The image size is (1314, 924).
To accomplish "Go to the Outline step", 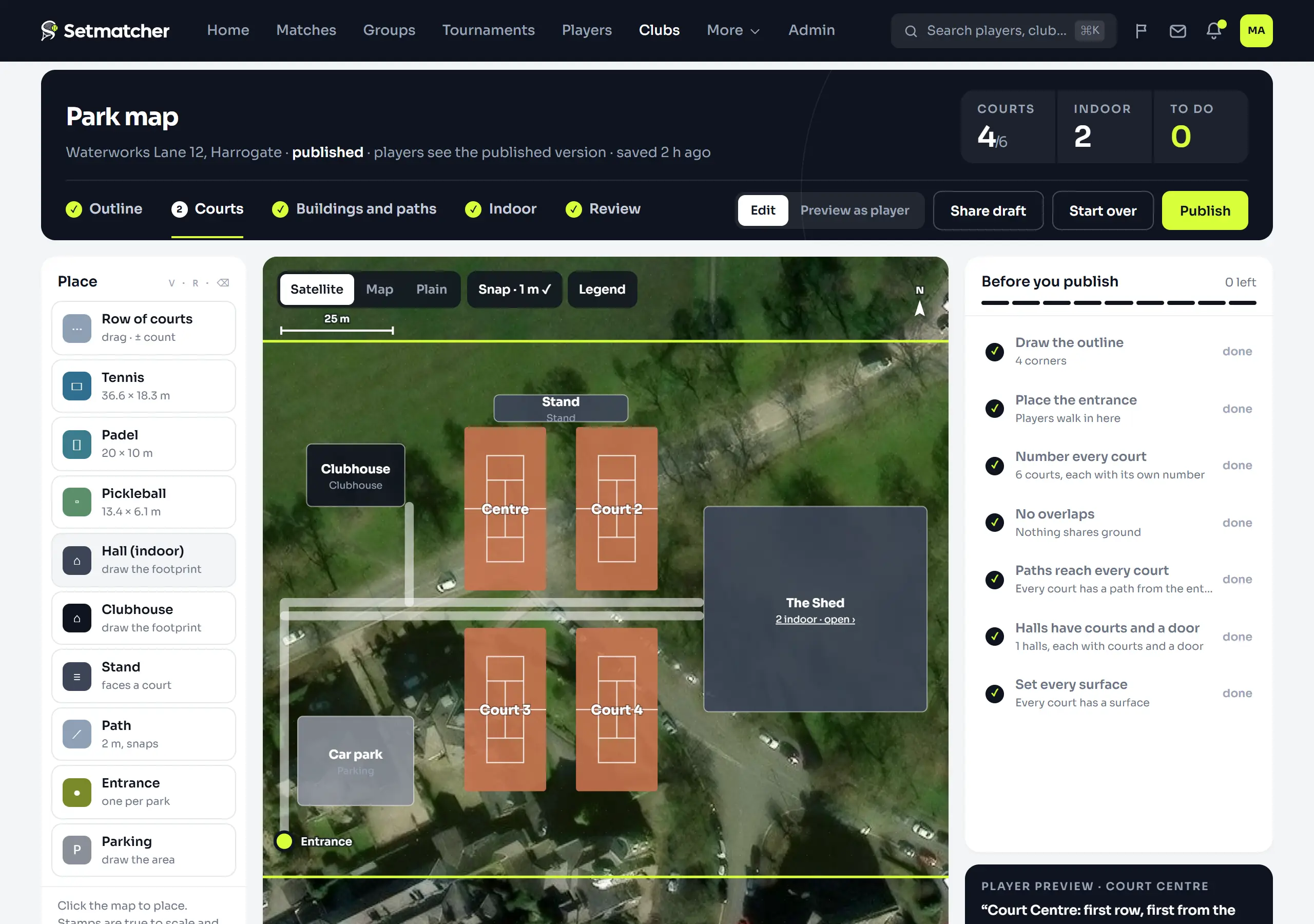I will (104, 209).
